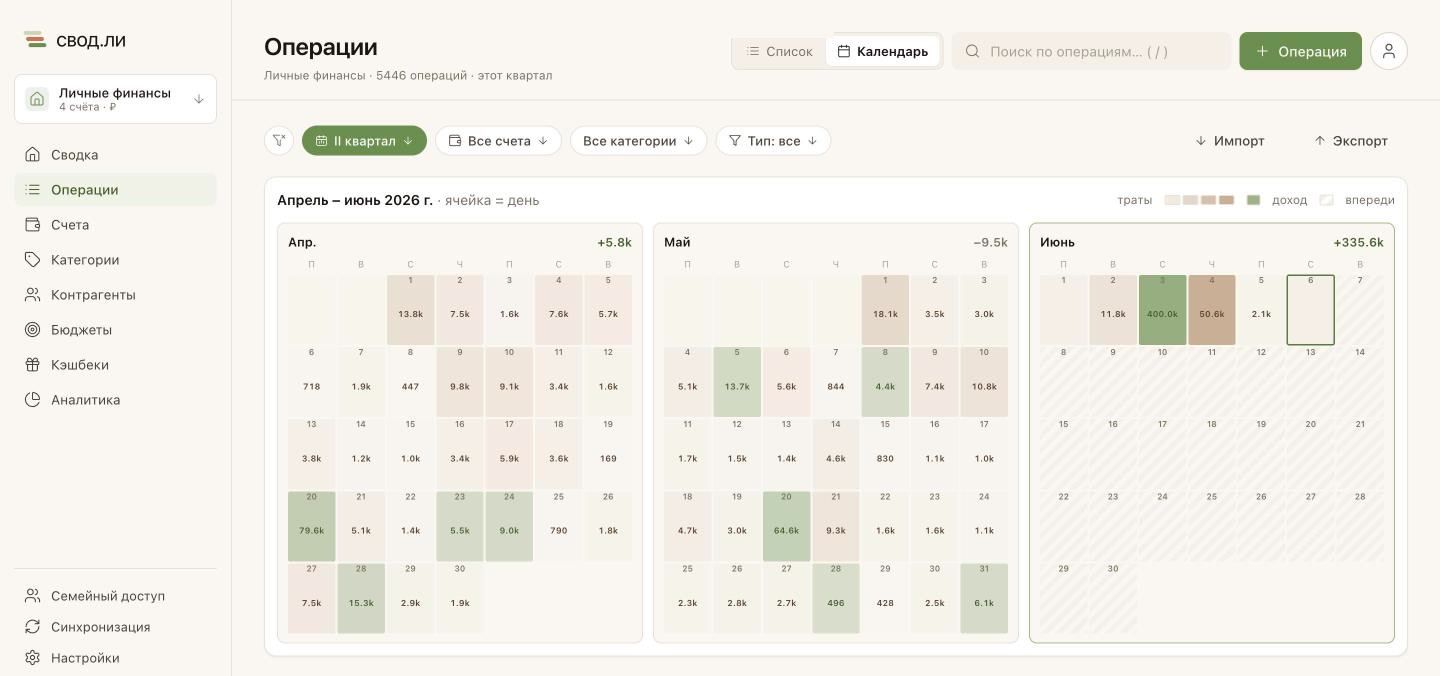Select May 20 cell with 64.6k

click(786, 526)
